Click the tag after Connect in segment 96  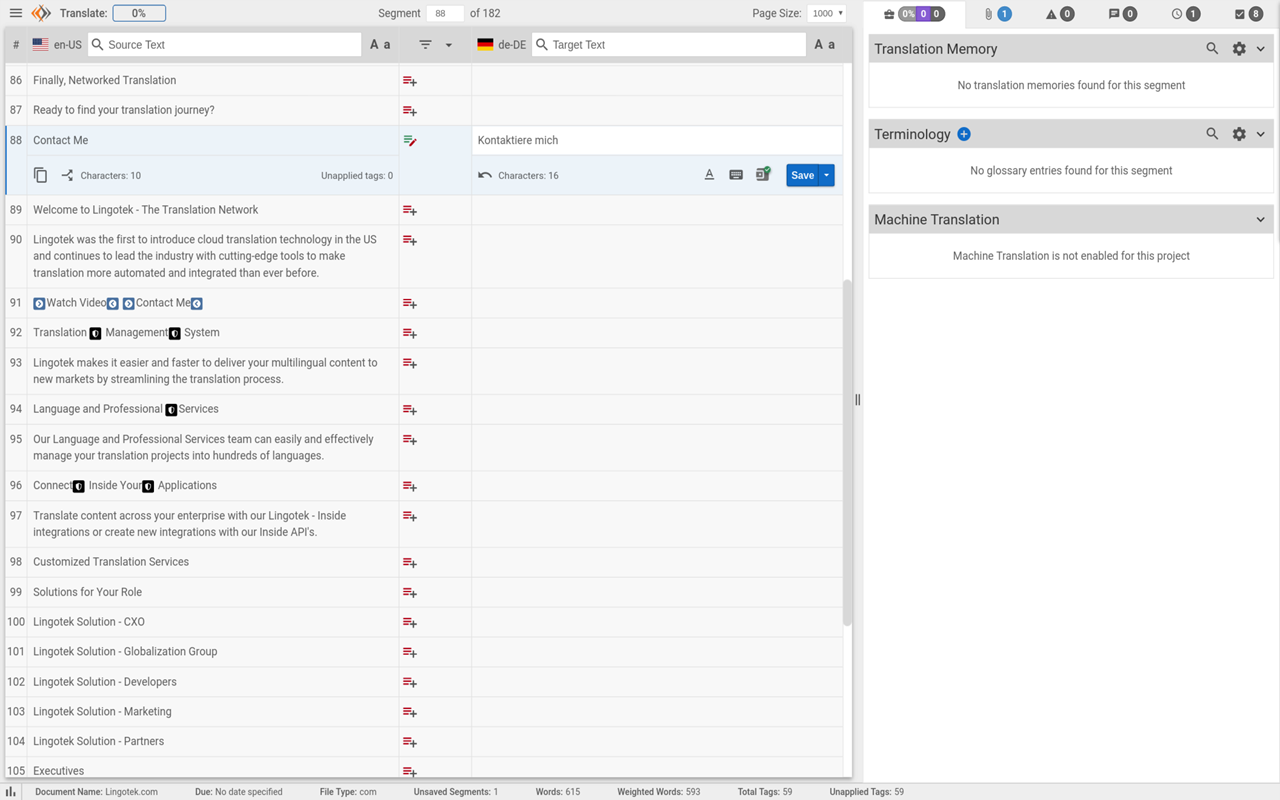[79, 486]
